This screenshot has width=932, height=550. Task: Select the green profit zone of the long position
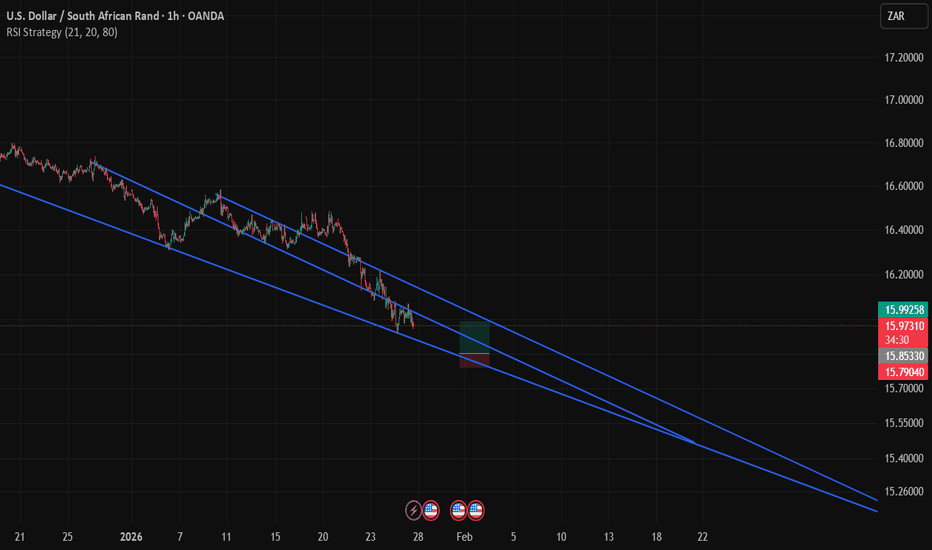pyautogui.click(x=473, y=338)
